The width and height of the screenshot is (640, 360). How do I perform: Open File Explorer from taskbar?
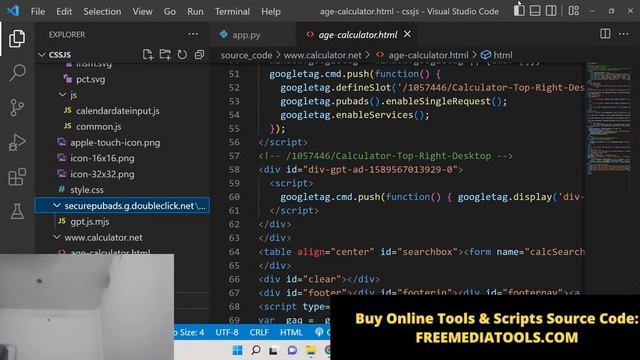(311, 350)
